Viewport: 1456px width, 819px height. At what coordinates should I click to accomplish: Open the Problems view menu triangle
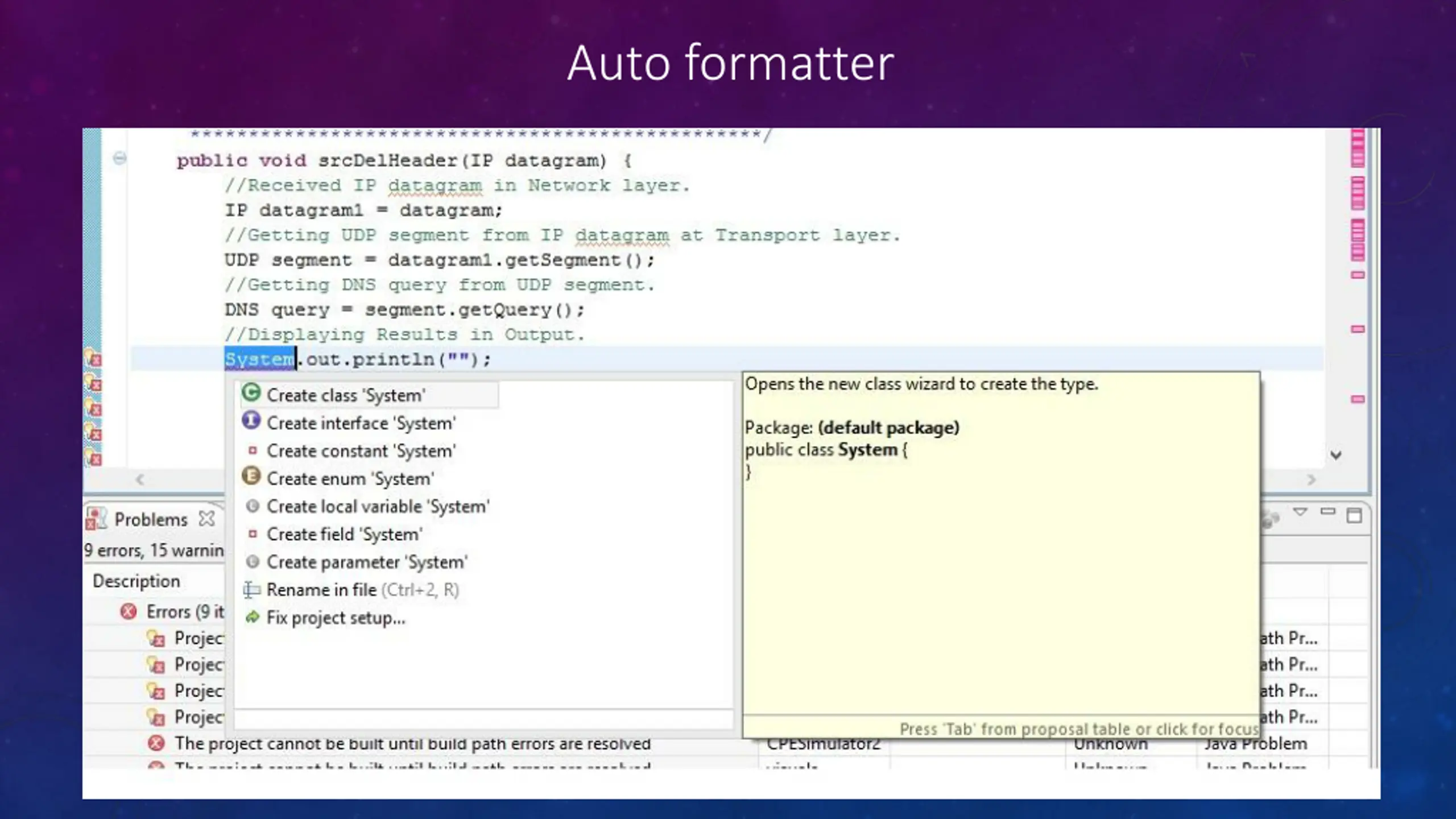tap(1300, 512)
